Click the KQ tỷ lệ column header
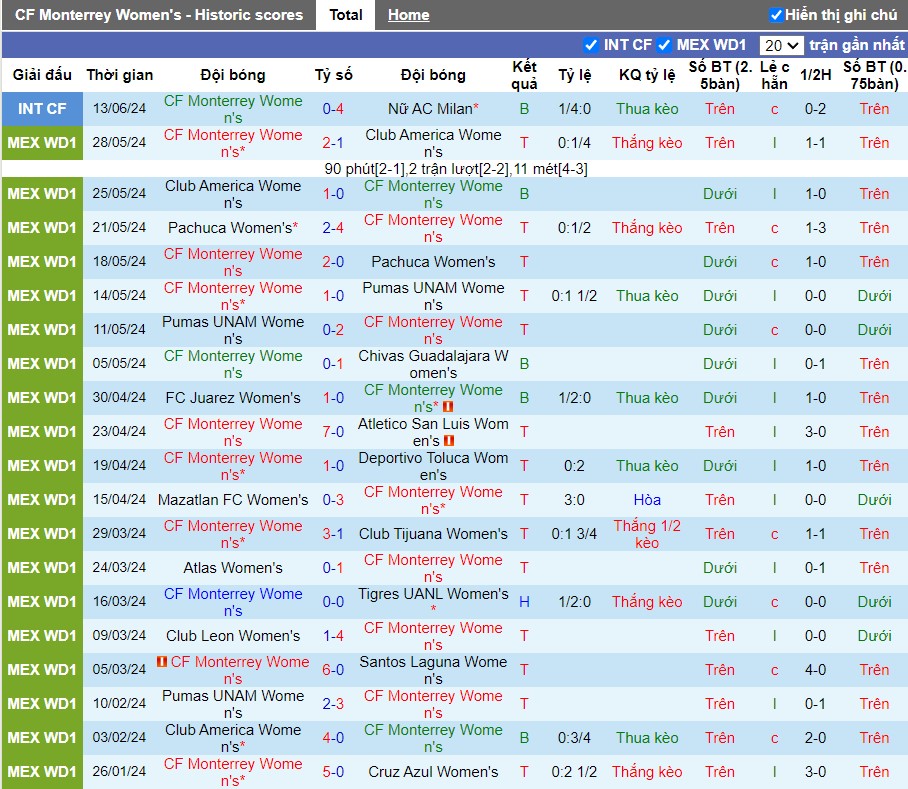This screenshot has height=789, width=908. (647, 75)
